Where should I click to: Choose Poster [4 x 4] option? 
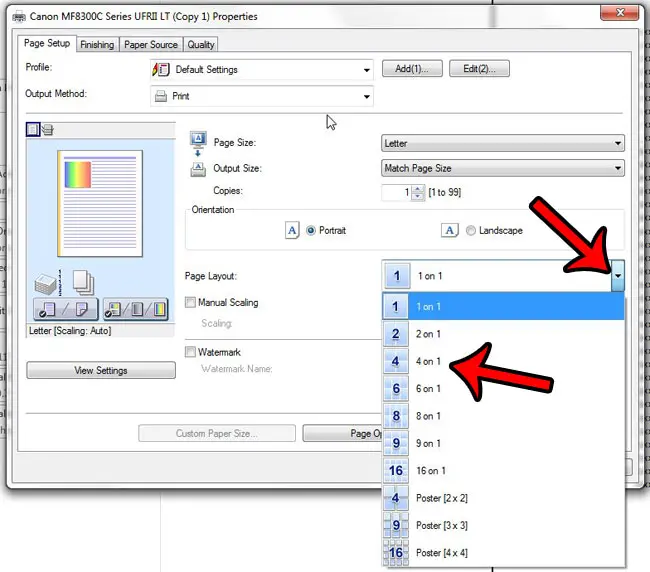click(503, 553)
